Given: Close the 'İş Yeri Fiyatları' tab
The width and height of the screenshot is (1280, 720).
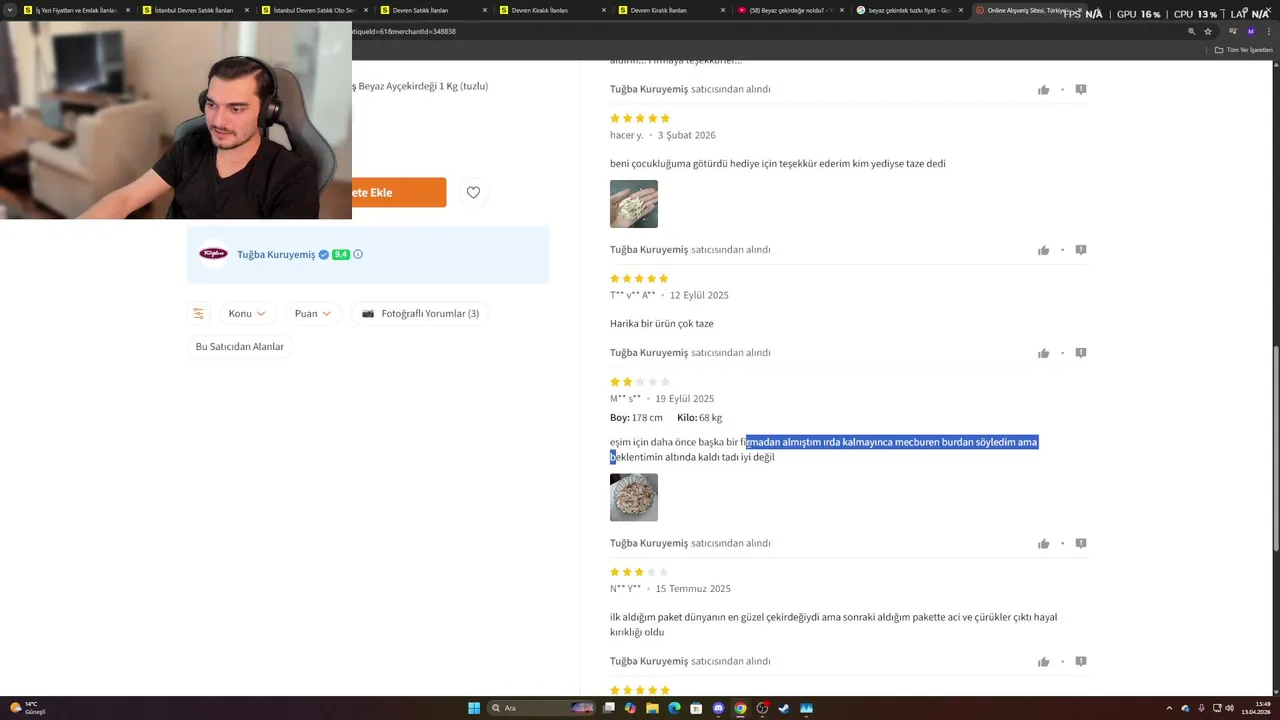Looking at the screenshot, I should [x=128, y=10].
